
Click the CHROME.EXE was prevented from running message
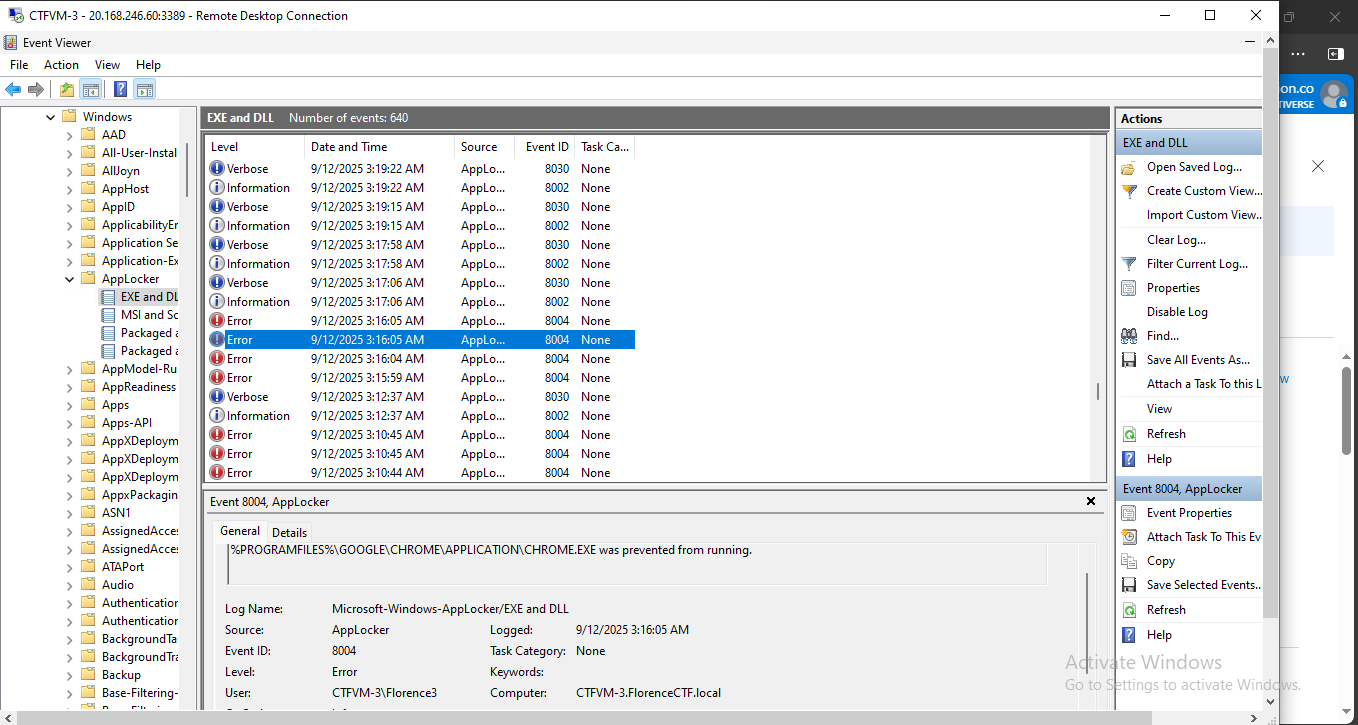click(491, 550)
